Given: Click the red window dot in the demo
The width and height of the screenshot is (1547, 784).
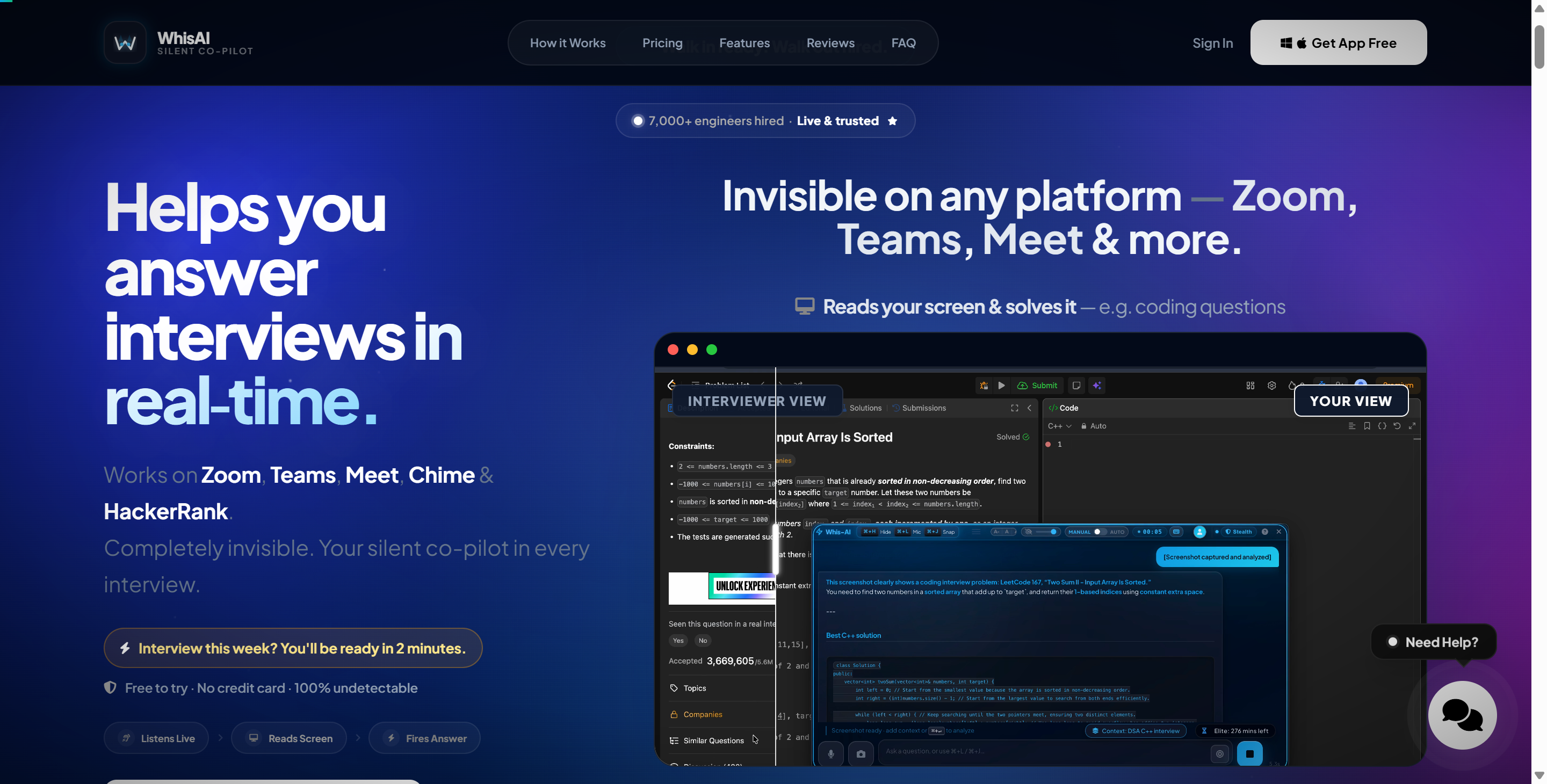Looking at the screenshot, I should pos(673,350).
